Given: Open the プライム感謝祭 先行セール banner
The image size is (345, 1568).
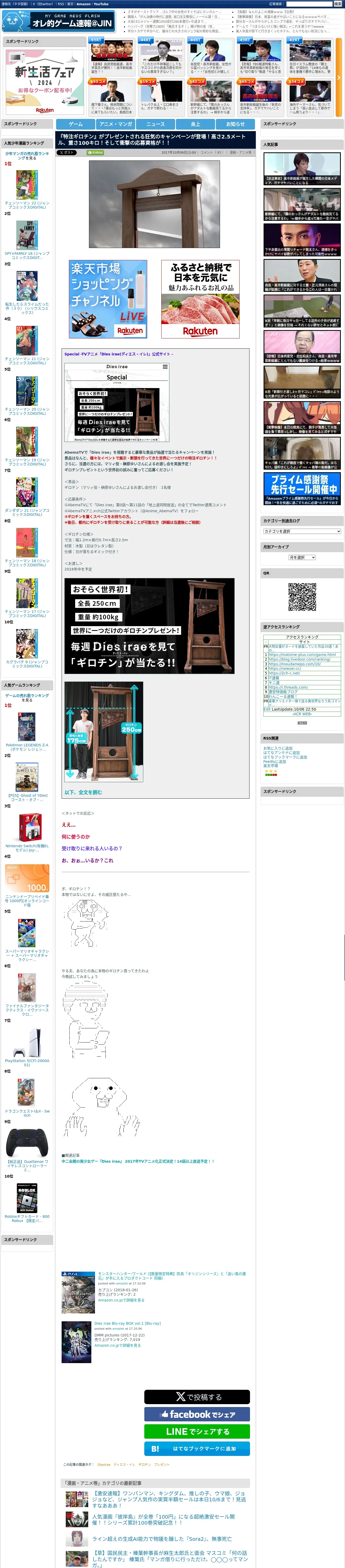Looking at the screenshot, I should coord(302,489).
